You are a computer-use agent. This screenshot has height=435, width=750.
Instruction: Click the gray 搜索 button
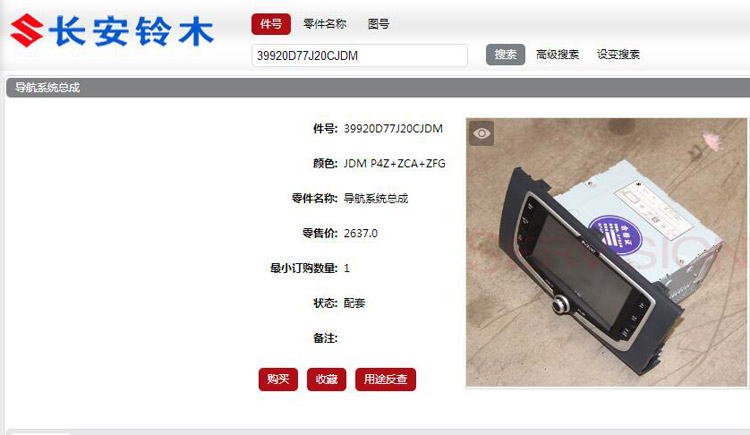click(x=505, y=55)
